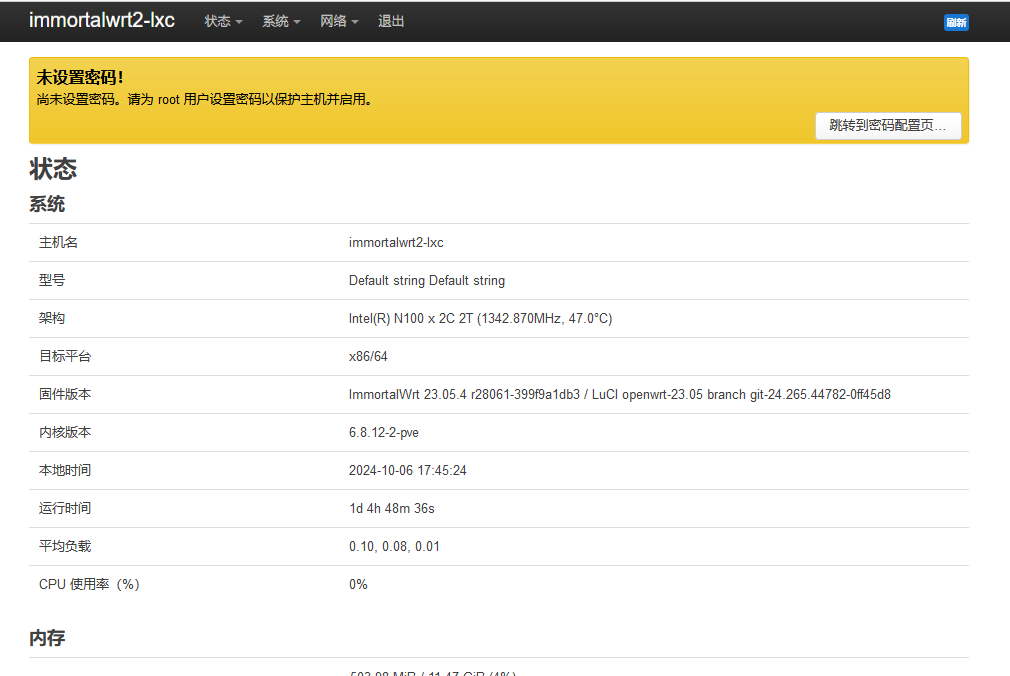
Task: Click 跳转到密码配置页 button
Action: 888,126
